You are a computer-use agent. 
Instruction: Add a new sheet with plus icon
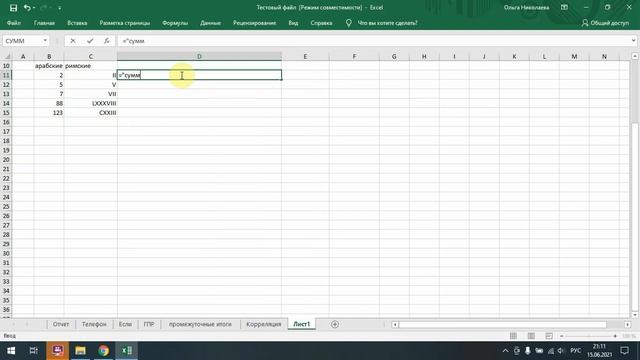335,324
